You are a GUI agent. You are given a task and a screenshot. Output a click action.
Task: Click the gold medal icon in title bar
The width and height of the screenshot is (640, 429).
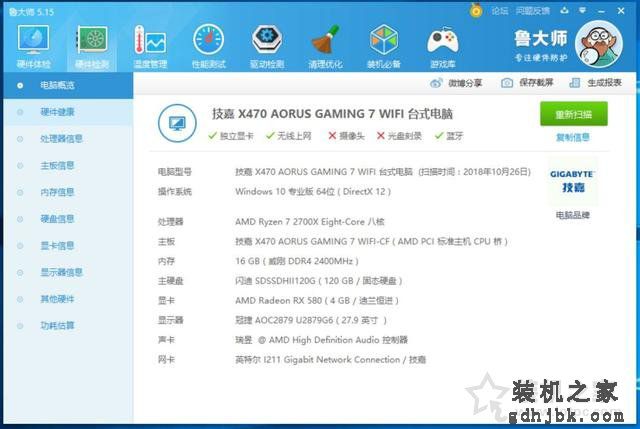pos(476,10)
